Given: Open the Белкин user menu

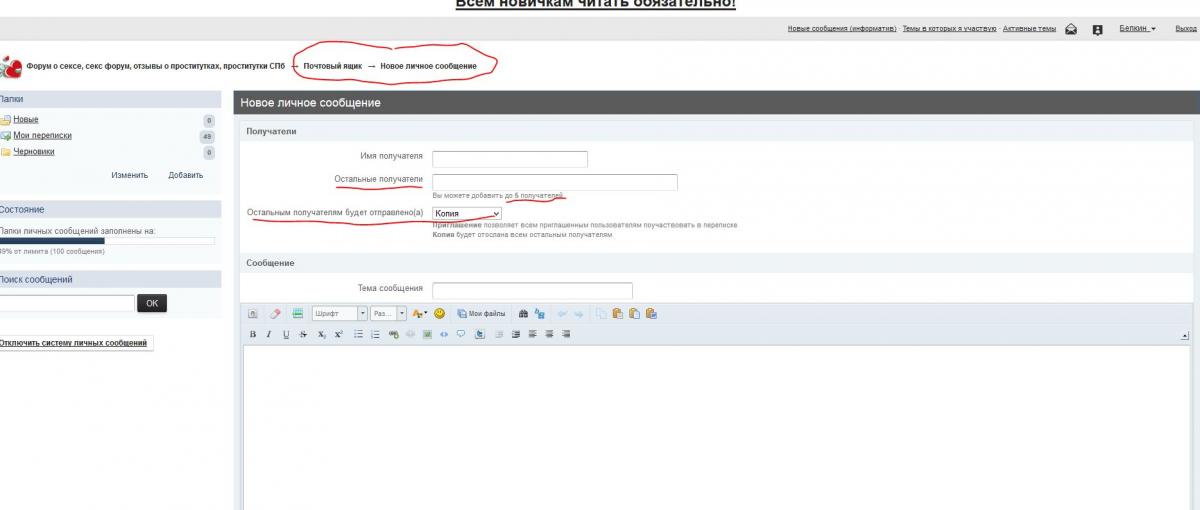Looking at the screenshot, I should tap(1137, 29).
